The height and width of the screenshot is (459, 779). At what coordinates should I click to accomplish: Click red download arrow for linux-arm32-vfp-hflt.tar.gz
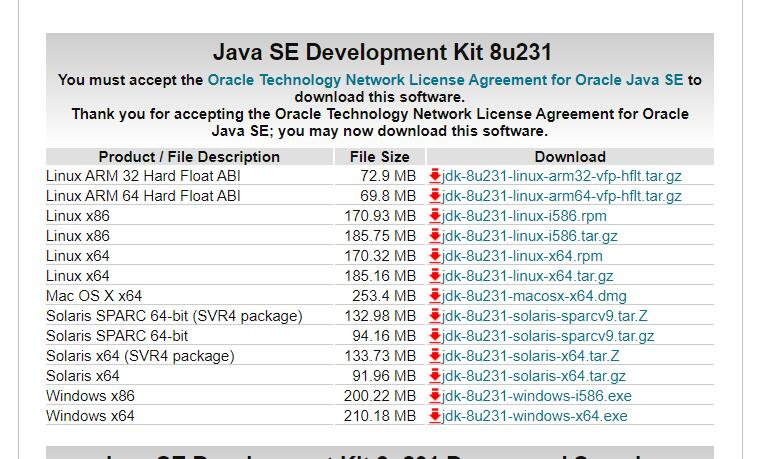tap(435, 176)
